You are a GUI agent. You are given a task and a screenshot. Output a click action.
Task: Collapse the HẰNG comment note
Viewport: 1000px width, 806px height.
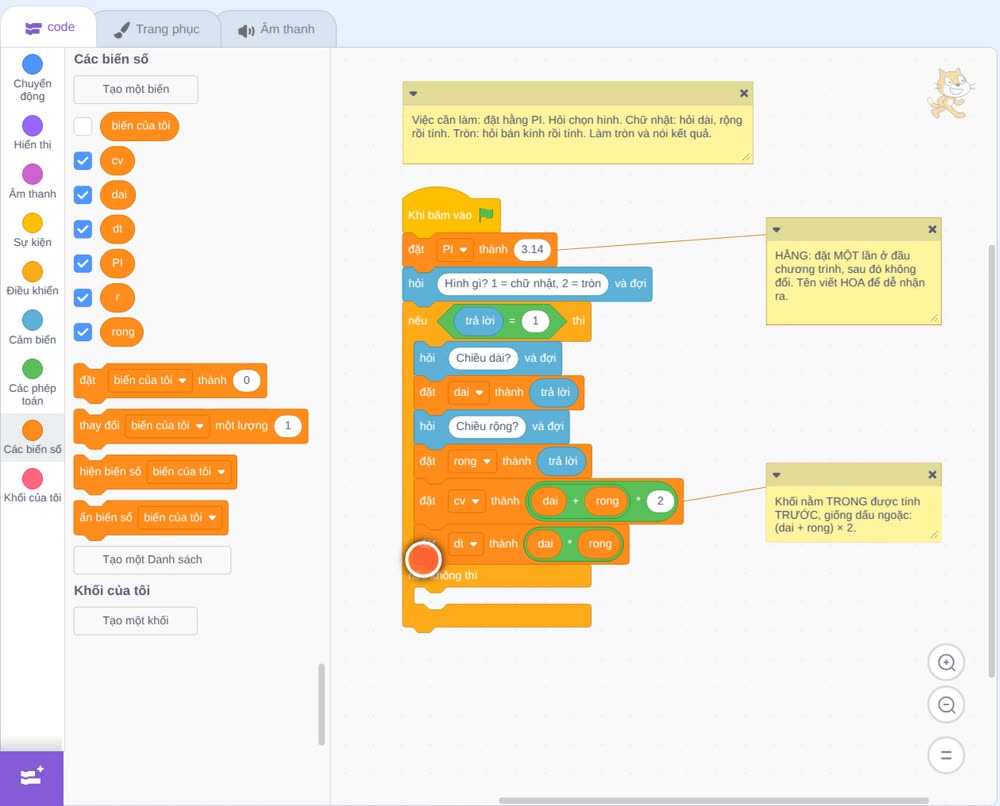[x=776, y=229]
